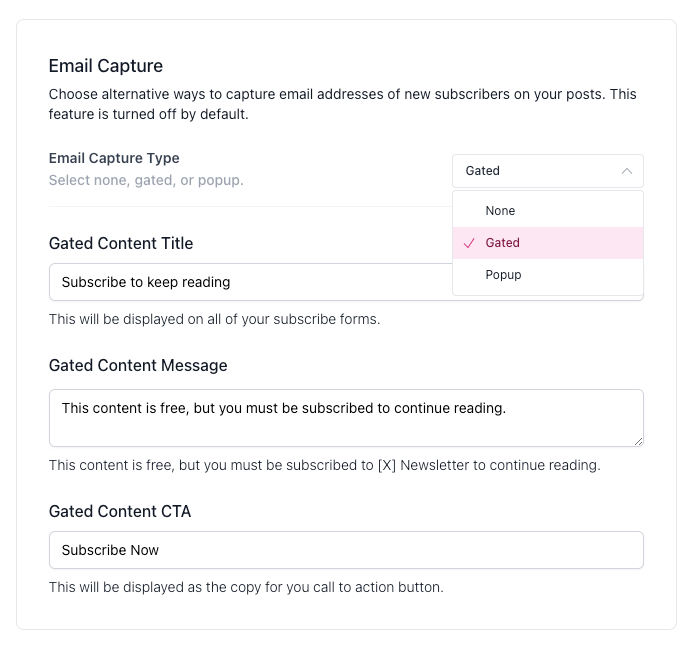Click helper text about call to action button
This screenshot has height=650, width=695.
click(x=246, y=587)
